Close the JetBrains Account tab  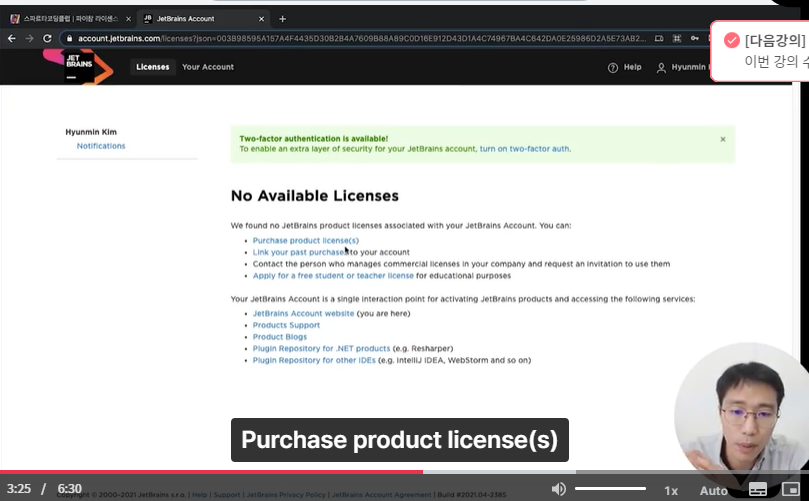(261, 19)
